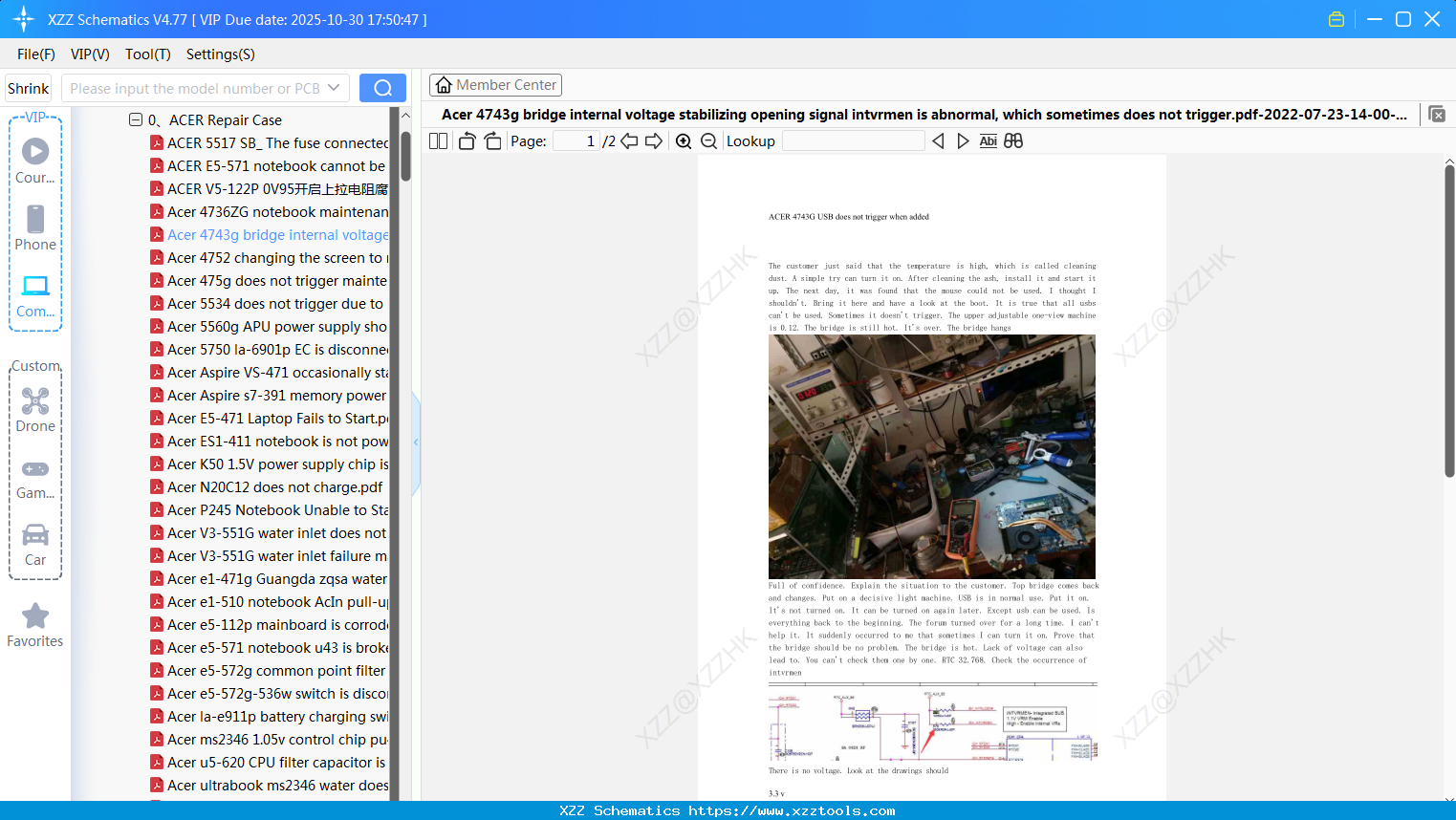Open the Courses section in VIP sidebar
This screenshot has height=820, width=1456.
(x=35, y=161)
